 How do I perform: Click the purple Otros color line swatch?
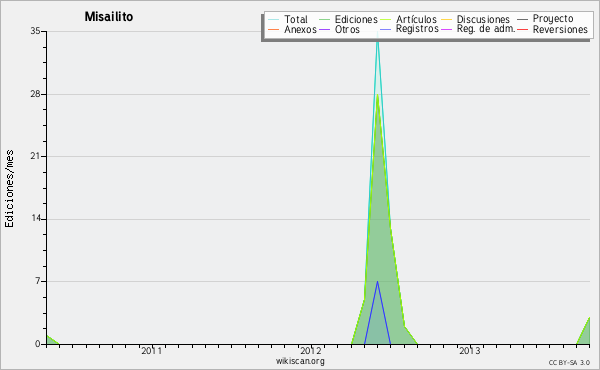tap(324, 29)
